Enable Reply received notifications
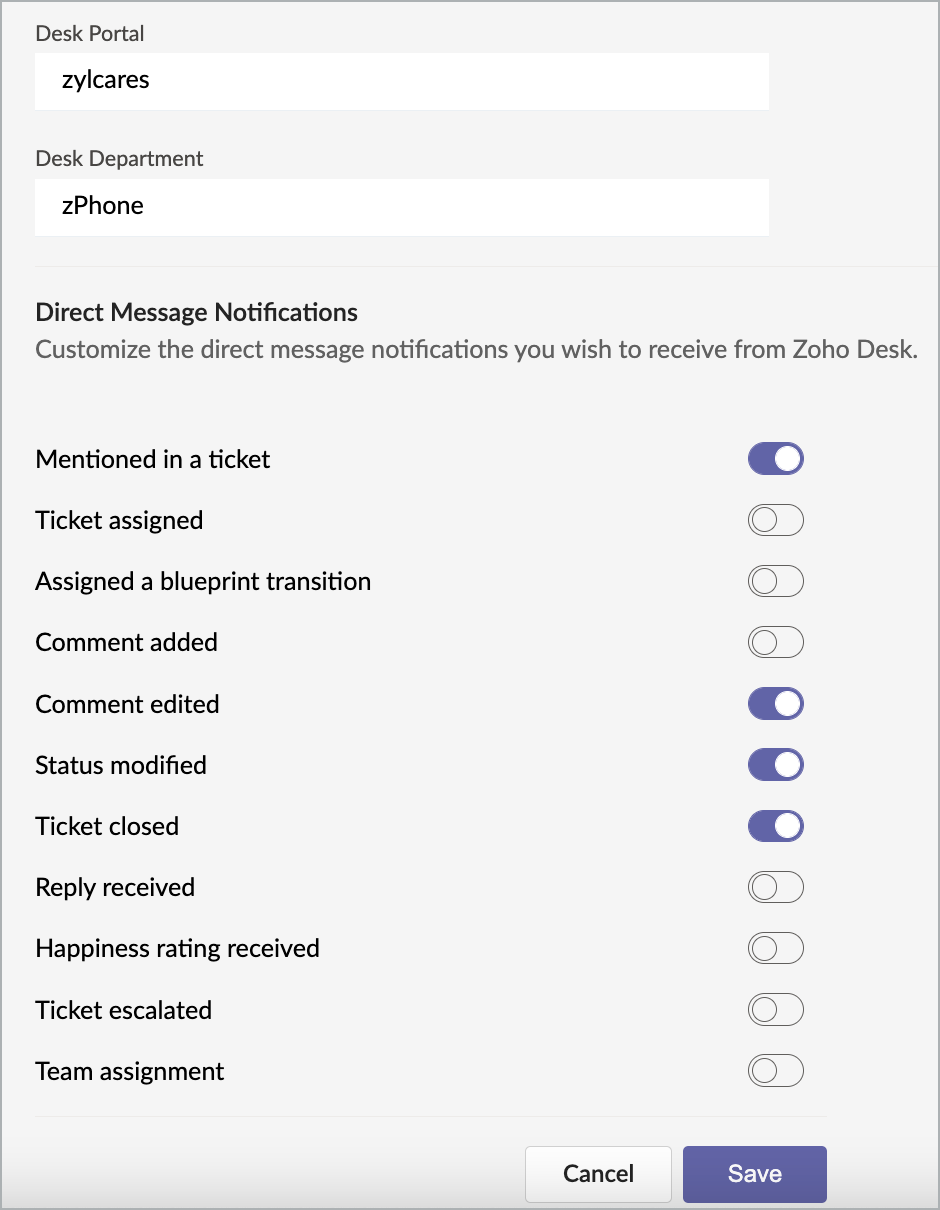940x1210 pixels. pos(776,888)
